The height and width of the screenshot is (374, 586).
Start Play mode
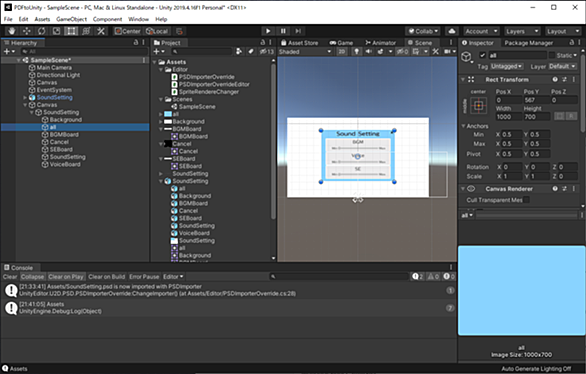tap(268, 31)
